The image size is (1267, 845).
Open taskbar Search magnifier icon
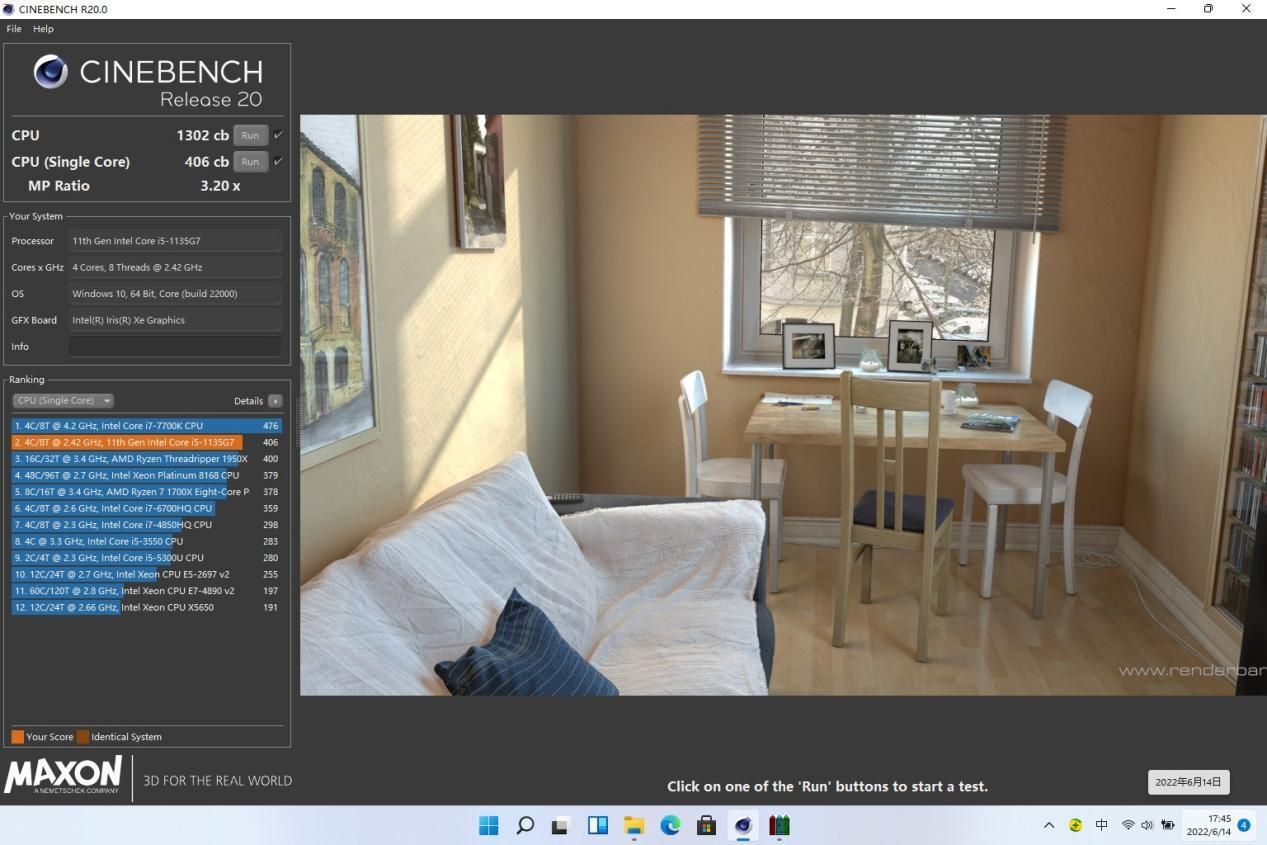[x=524, y=825]
